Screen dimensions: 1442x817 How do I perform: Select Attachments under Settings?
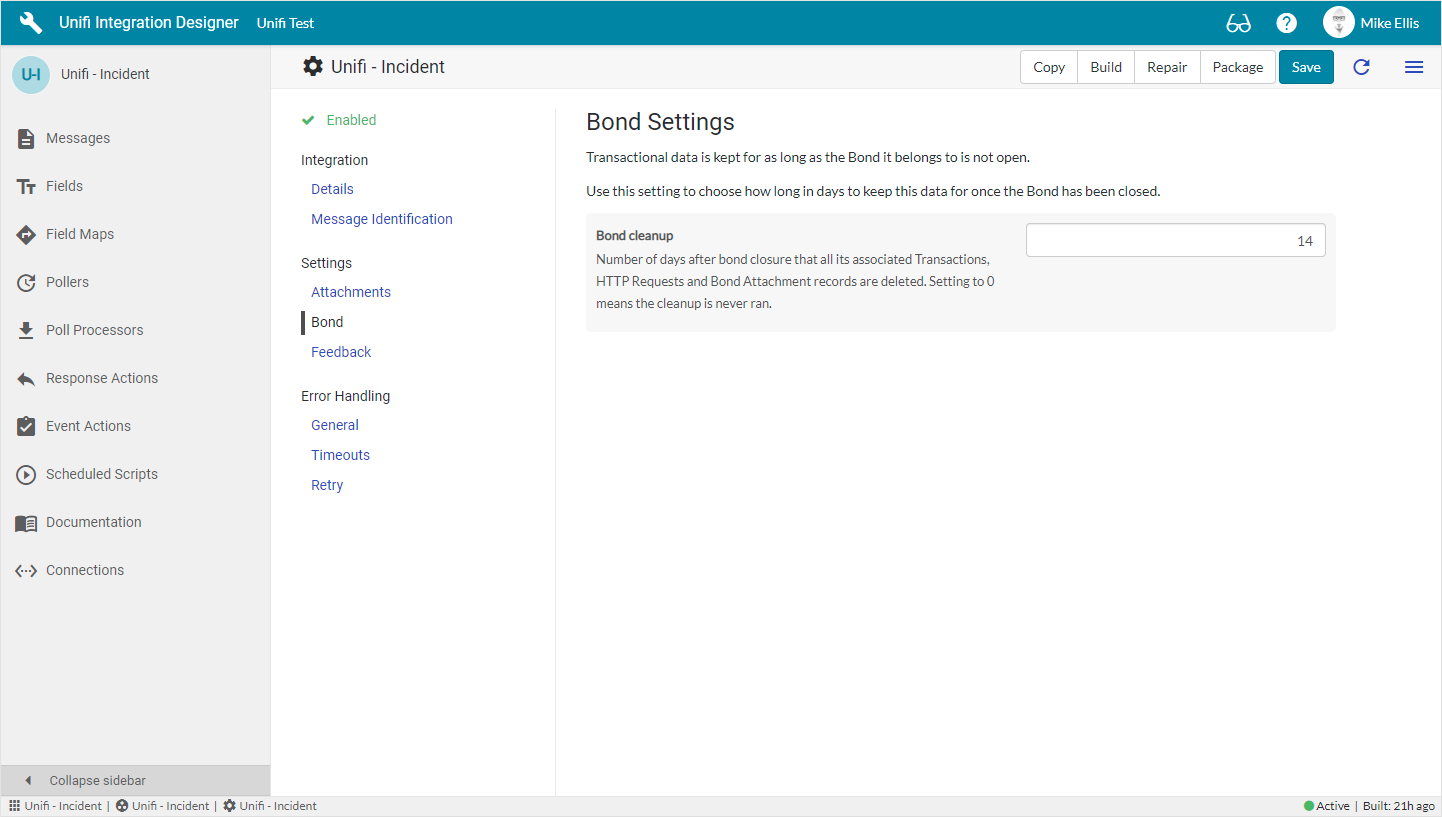(x=351, y=292)
